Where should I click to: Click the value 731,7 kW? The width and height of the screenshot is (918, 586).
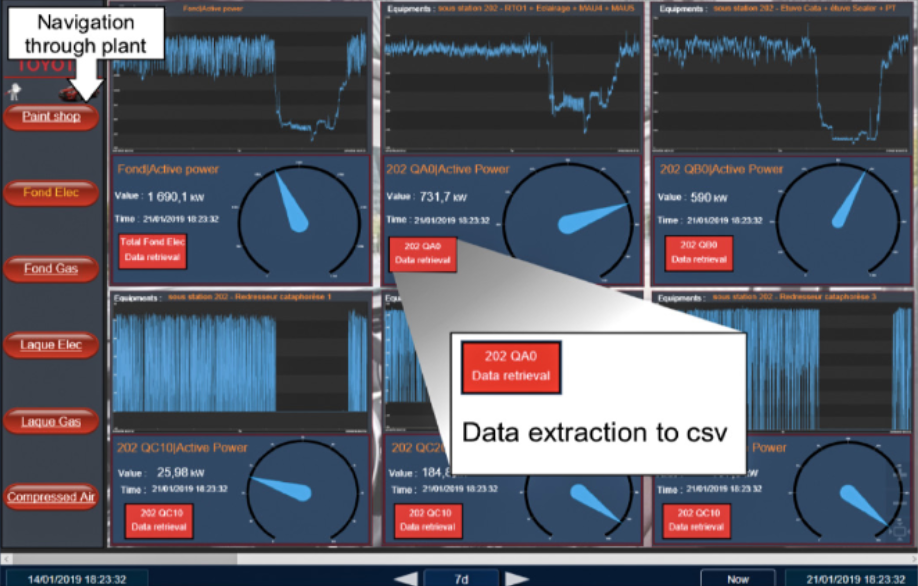point(443,197)
